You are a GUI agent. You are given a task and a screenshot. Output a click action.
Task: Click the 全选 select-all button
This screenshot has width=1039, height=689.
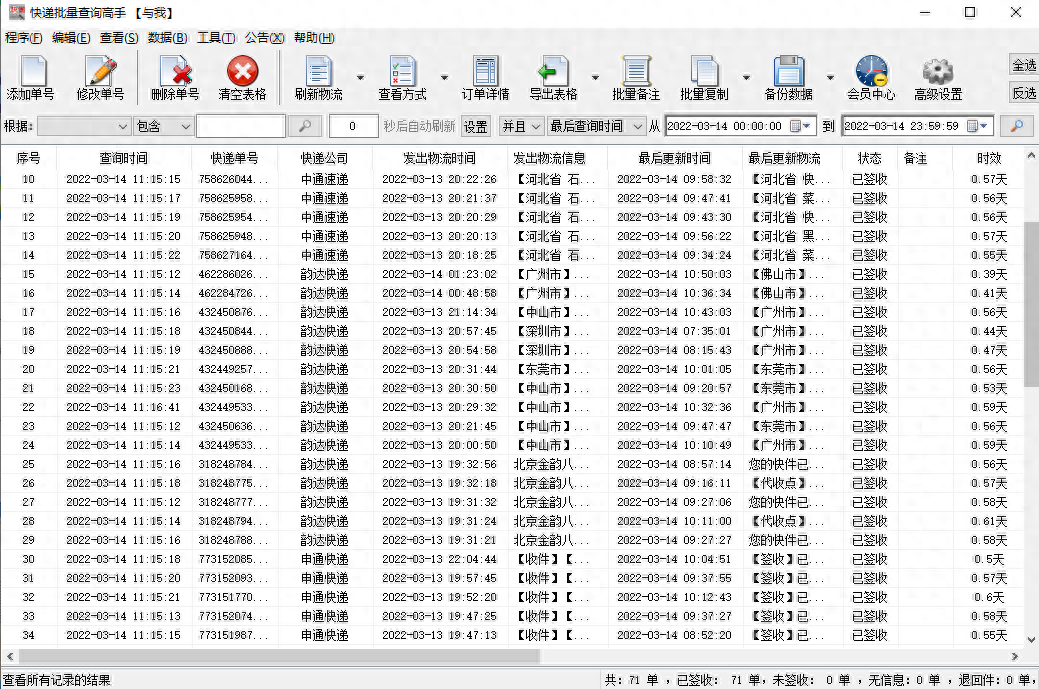tap(1024, 65)
